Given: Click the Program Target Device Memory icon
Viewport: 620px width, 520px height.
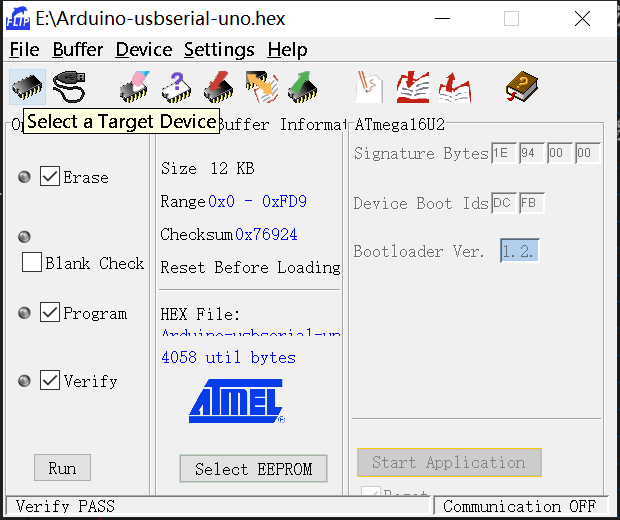Looking at the screenshot, I should [x=219, y=87].
